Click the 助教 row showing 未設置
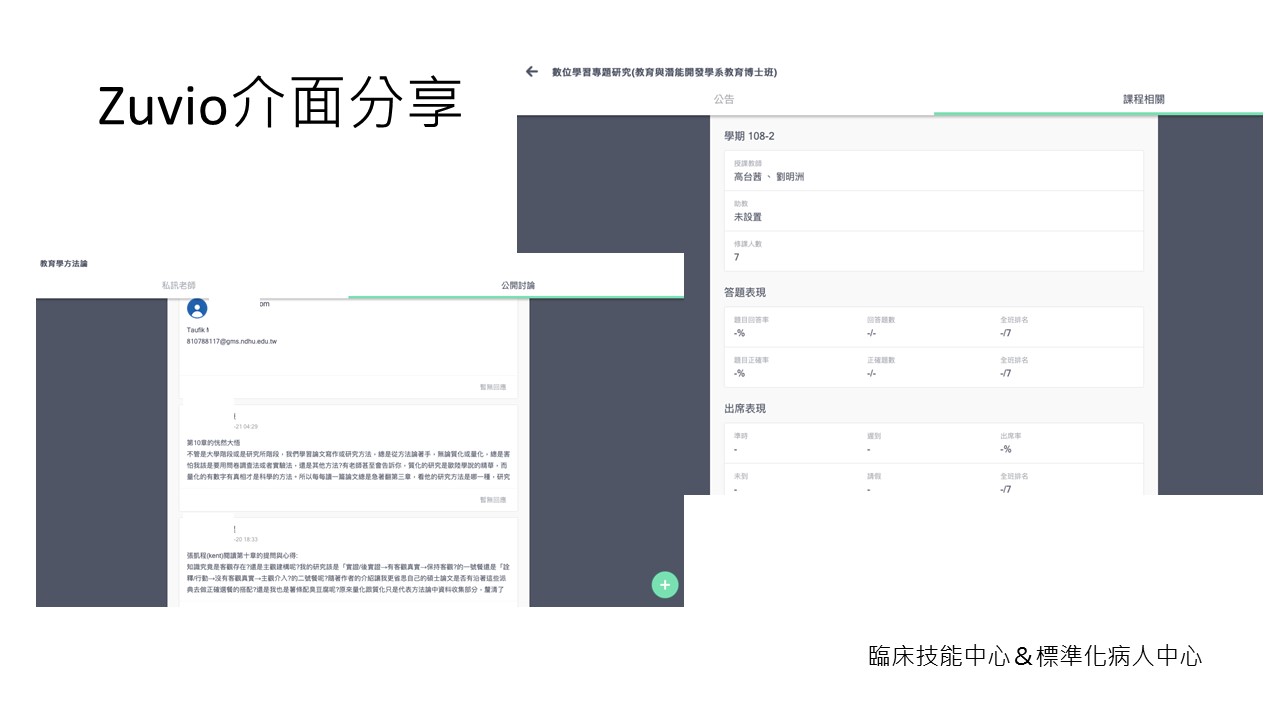This screenshot has width=1280, height=720. pyautogui.click(x=933, y=211)
